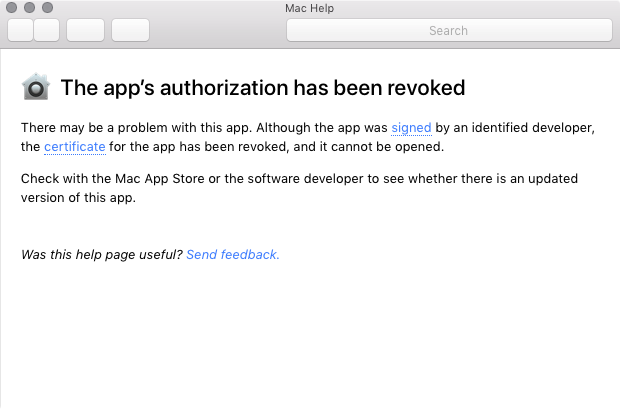
Task: Click the "authorization has been revoked" heading
Action: (263, 88)
